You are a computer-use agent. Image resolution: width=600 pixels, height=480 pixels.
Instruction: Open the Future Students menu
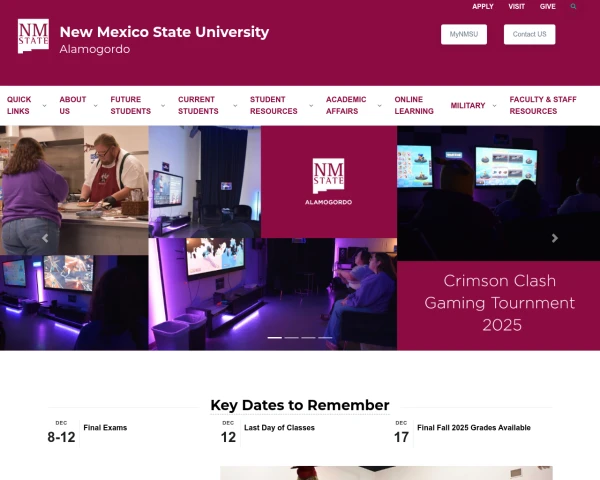[x=130, y=105]
